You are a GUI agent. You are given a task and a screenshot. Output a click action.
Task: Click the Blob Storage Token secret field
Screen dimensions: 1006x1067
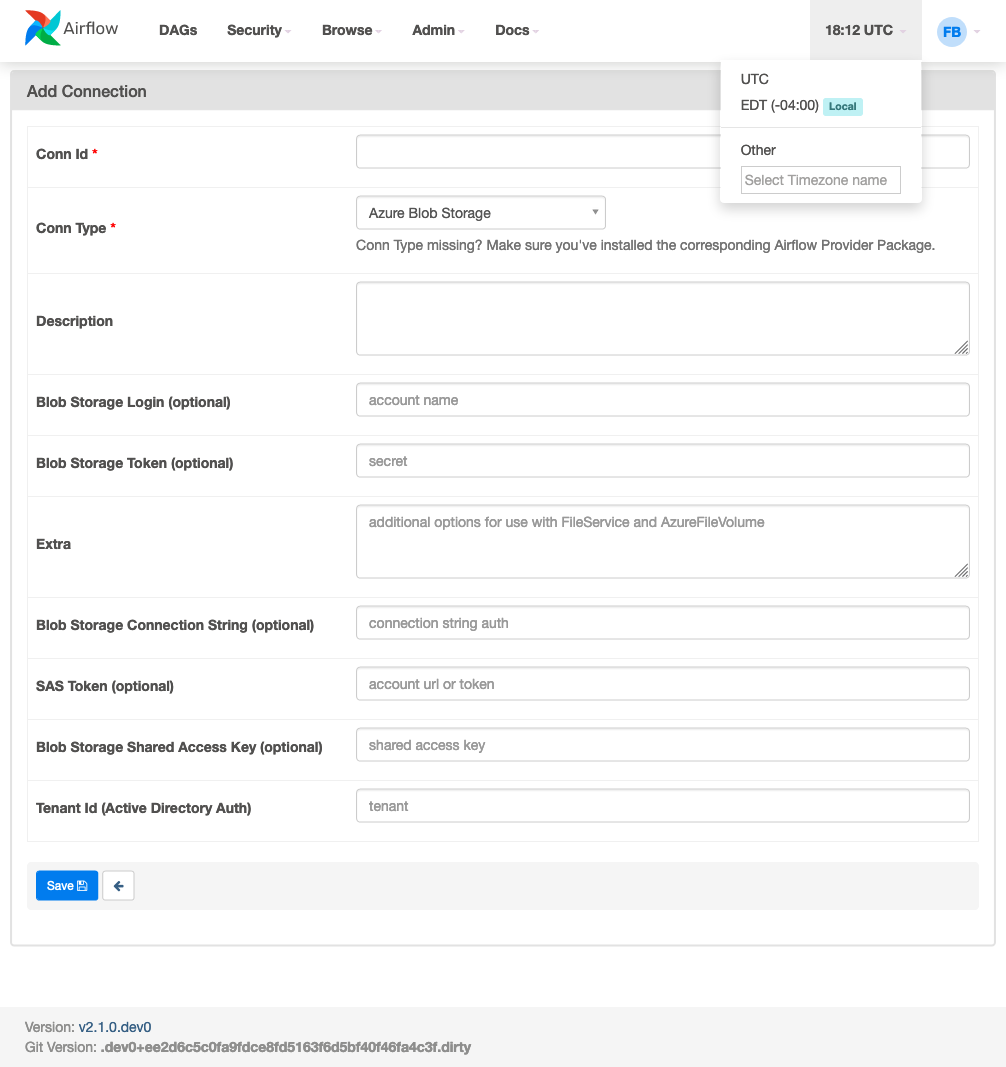tap(662, 461)
